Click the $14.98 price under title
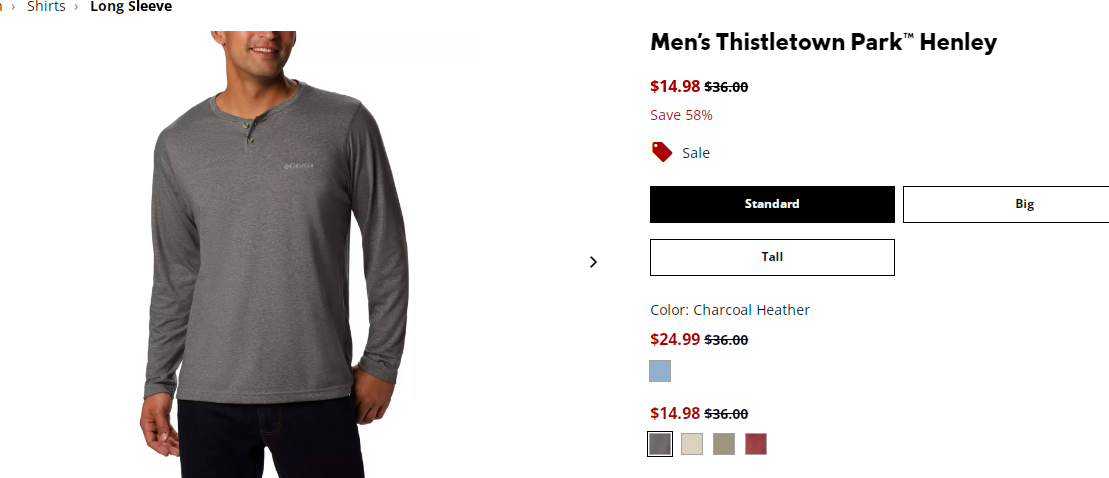The image size is (1109, 478). (x=675, y=86)
